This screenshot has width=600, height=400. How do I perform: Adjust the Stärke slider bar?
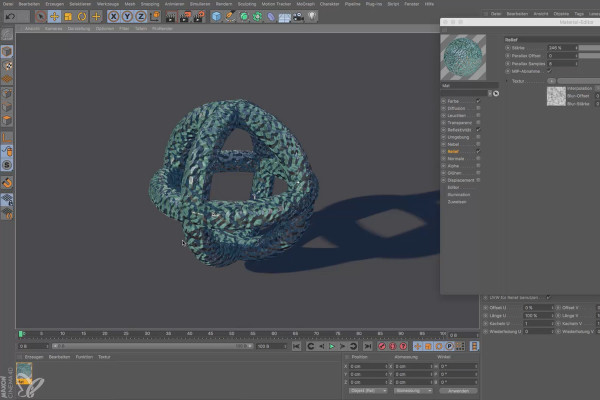coord(589,48)
